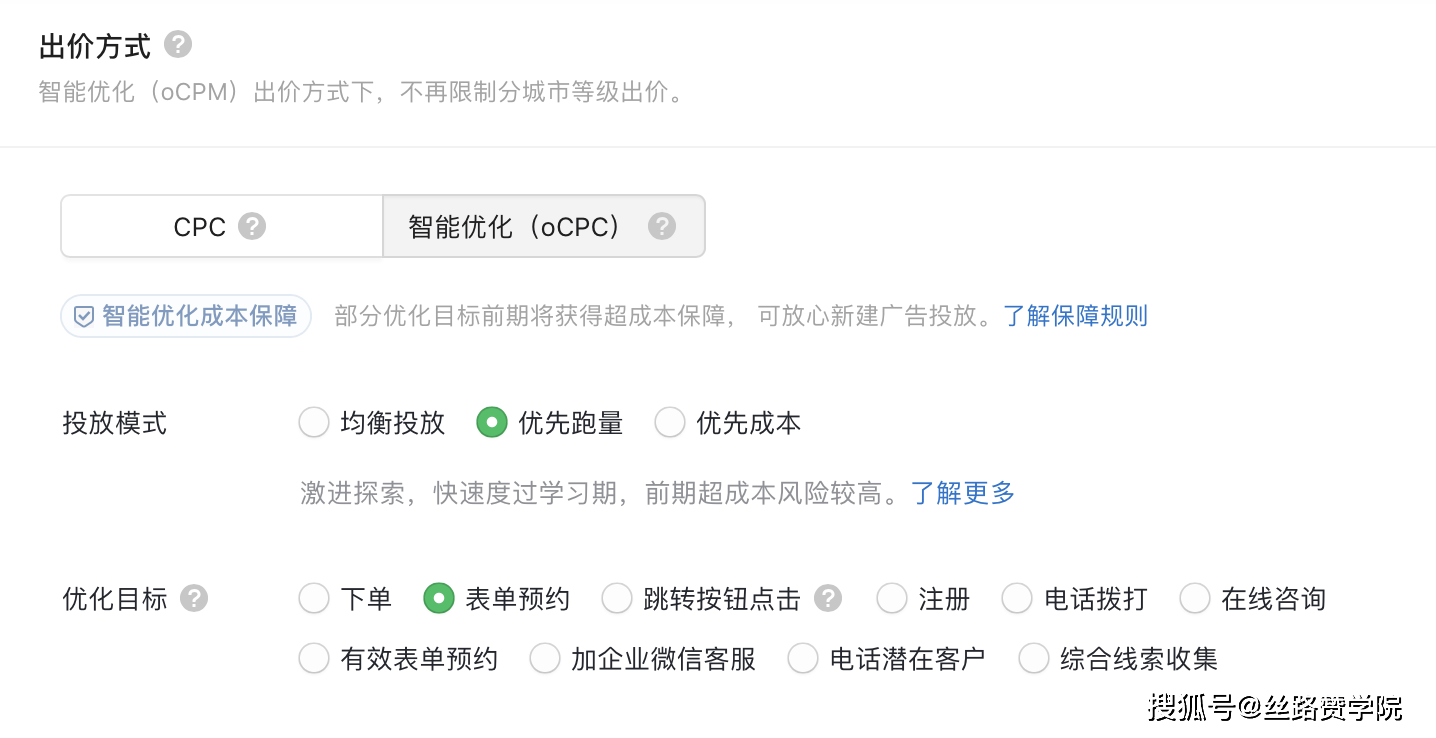
Task: Click help icon beside 智能优化（oCPC）tab
Action: (661, 226)
